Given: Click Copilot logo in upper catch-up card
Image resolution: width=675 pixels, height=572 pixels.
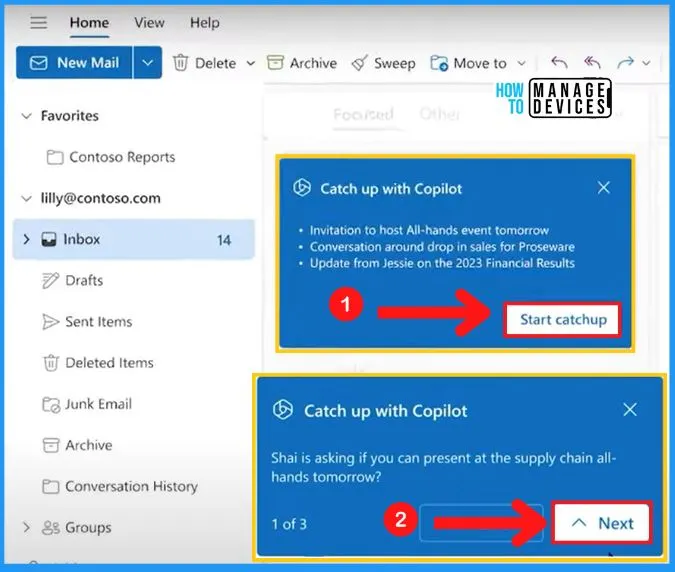Looking at the screenshot, I should point(302,188).
